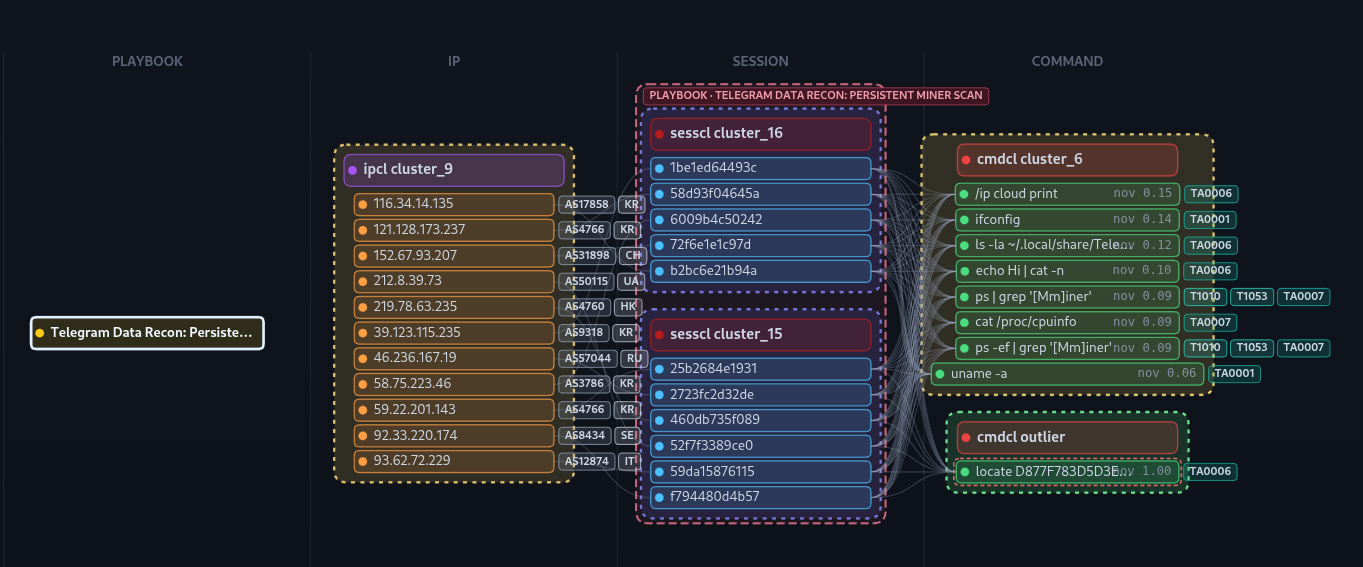This screenshot has width=1363, height=567.
Task: Select IP node 152.67.93.207
Action: point(454,256)
